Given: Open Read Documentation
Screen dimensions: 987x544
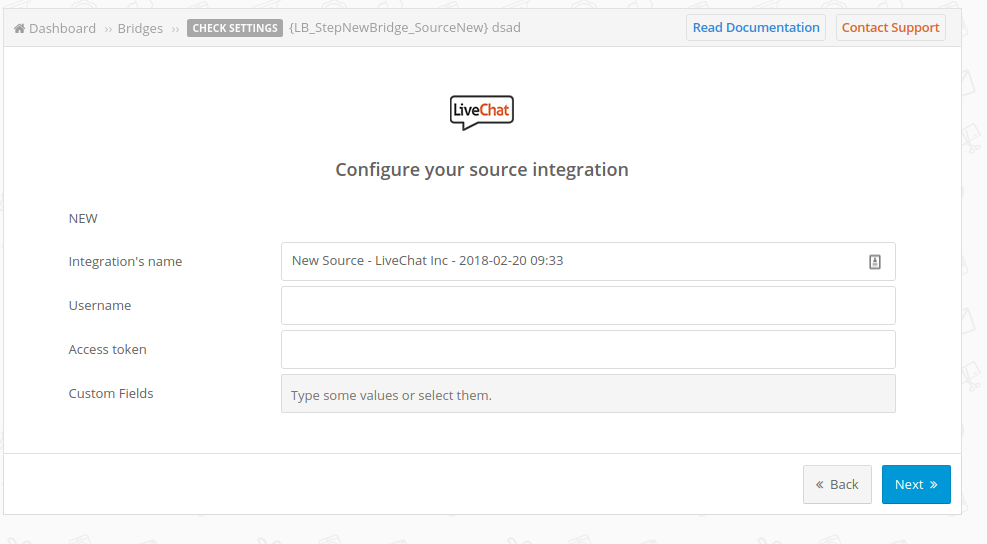Looking at the screenshot, I should pos(756,28).
